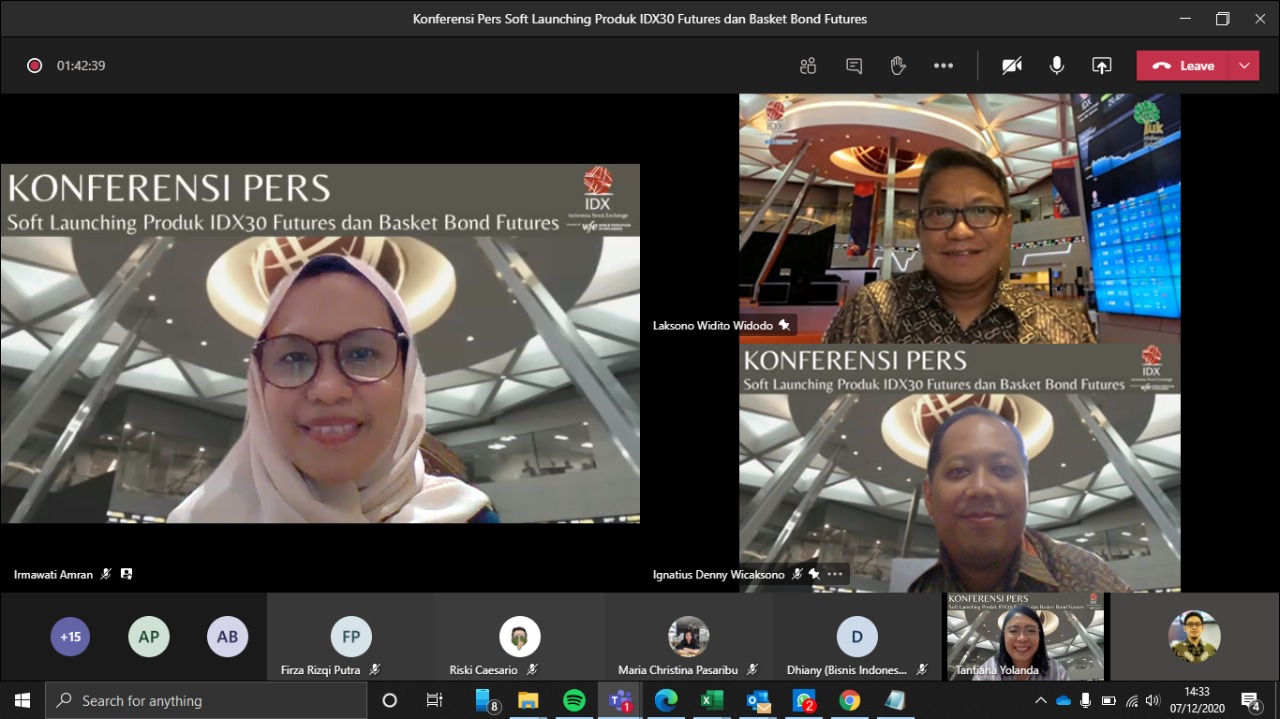Adjust volume from system tray speaker
The width and height of the screenshot is (1280, 719).
[1153, 701]
